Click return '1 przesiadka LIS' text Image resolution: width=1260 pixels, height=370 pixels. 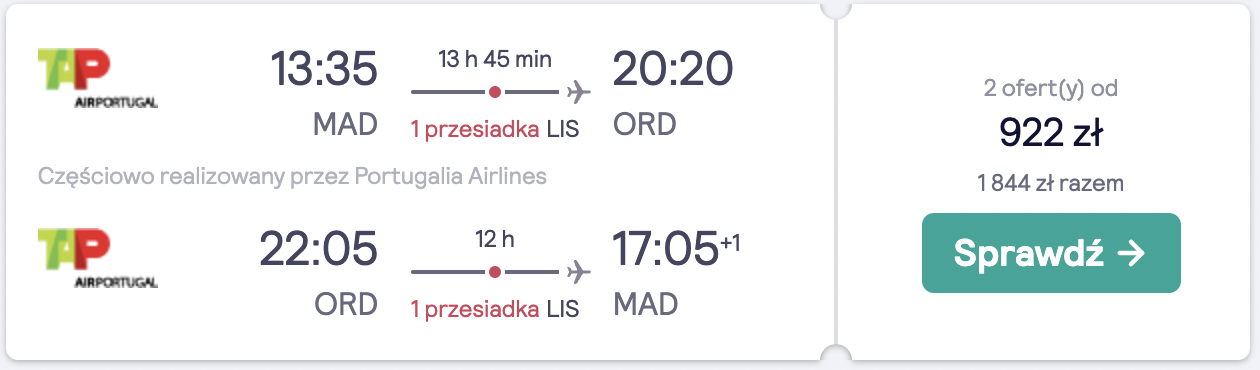495,308
